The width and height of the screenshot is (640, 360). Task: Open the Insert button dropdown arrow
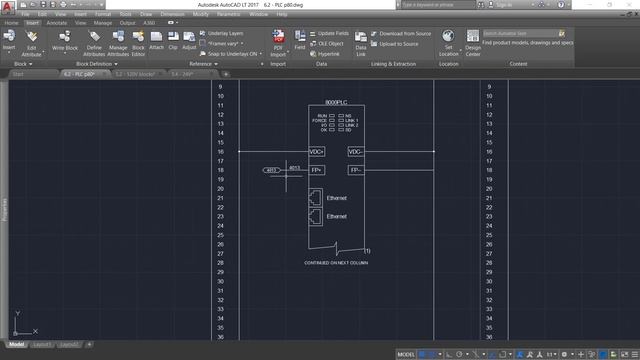click(9, 53)
